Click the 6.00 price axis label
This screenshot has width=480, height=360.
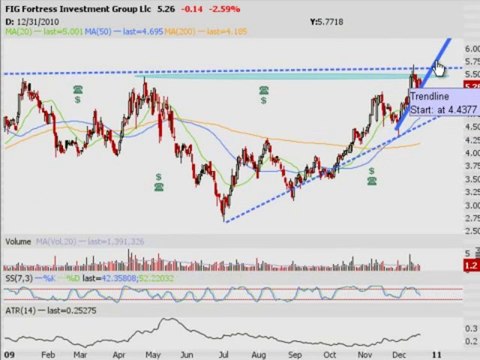472,49
